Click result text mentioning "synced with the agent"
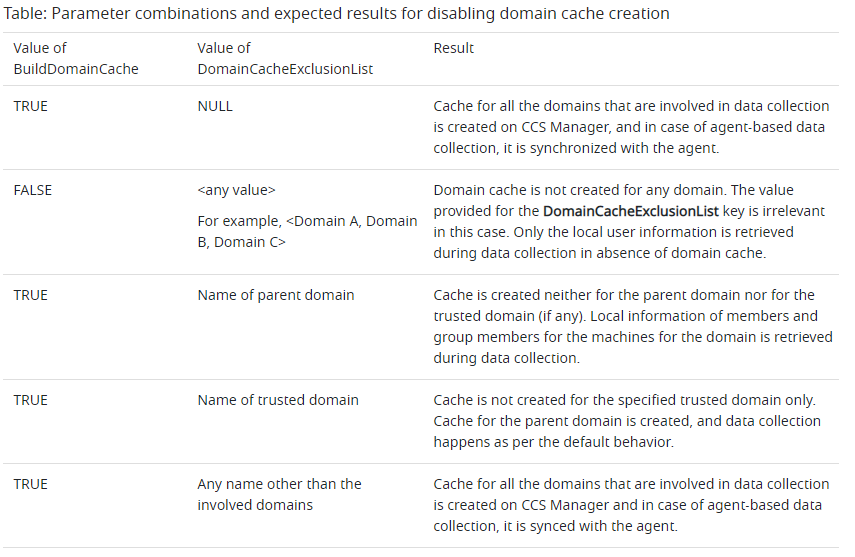Screen dimensions: 855x557 pos(631,505)
